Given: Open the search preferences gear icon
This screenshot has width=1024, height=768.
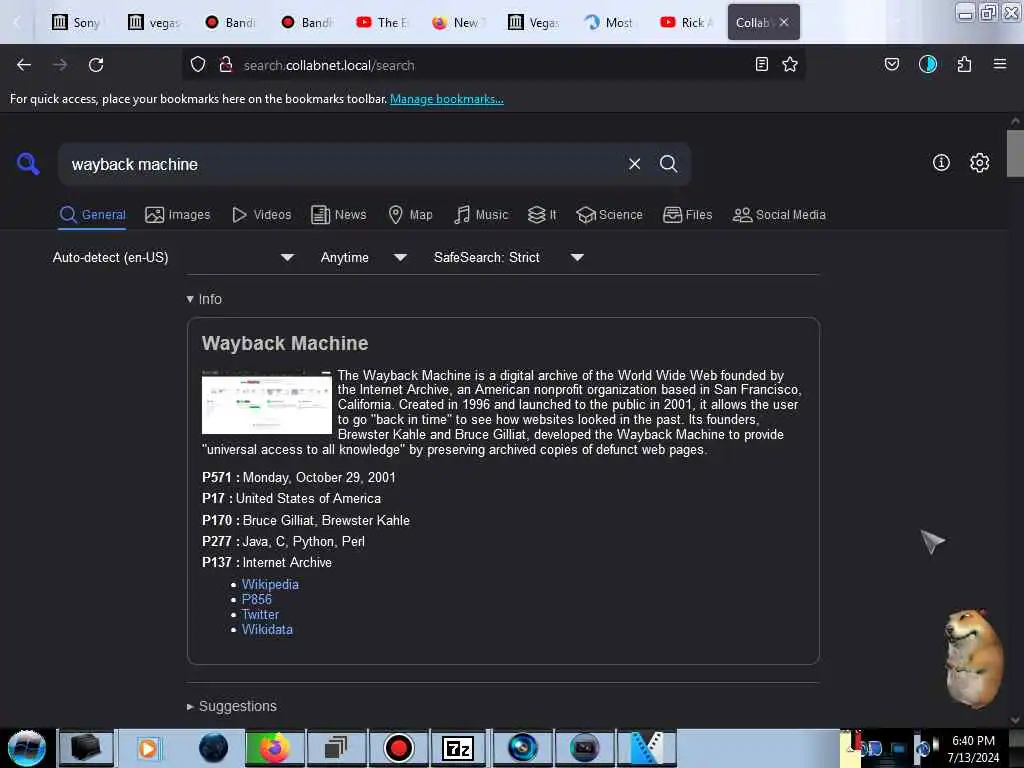Looking at the screenshot, I should point(979,163).
